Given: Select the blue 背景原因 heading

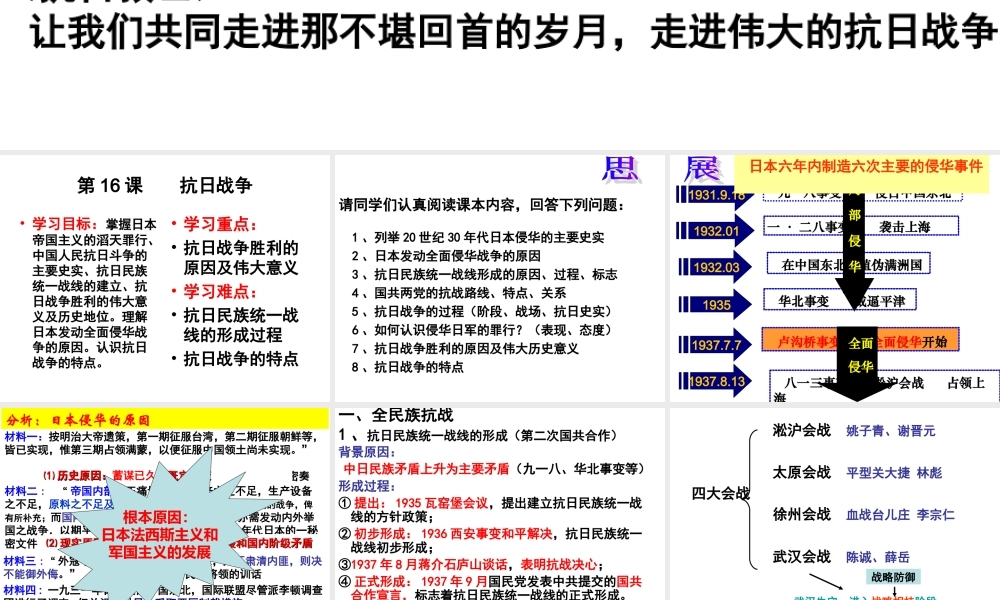Looking at the screenshot, I should (367, 452).
